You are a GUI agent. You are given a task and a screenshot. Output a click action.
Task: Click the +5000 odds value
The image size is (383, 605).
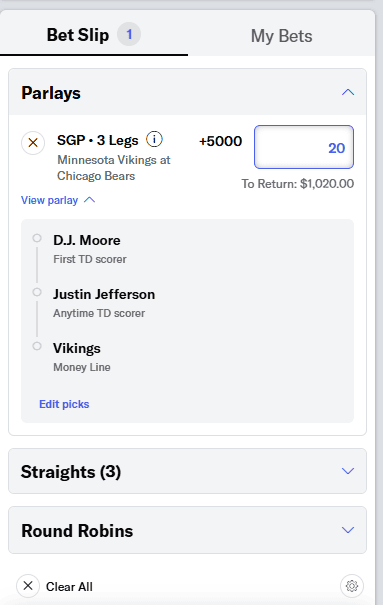coord(221,141)
